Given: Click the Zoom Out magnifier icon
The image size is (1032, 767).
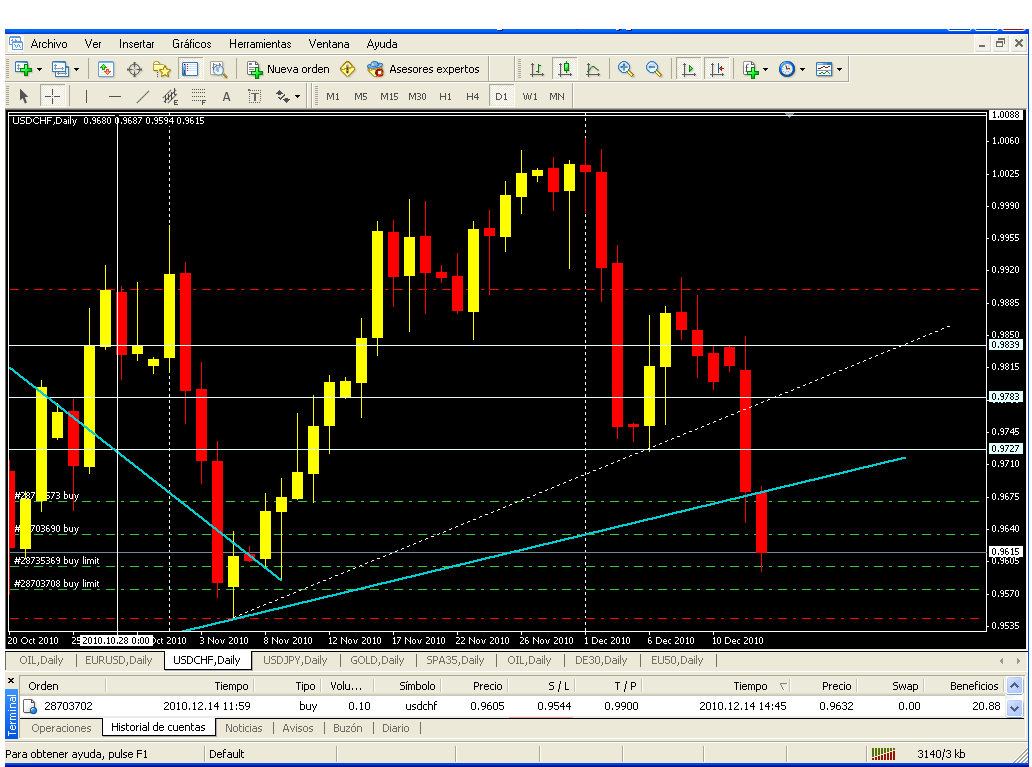Looking at the screenshot, I should pos(654,69).
